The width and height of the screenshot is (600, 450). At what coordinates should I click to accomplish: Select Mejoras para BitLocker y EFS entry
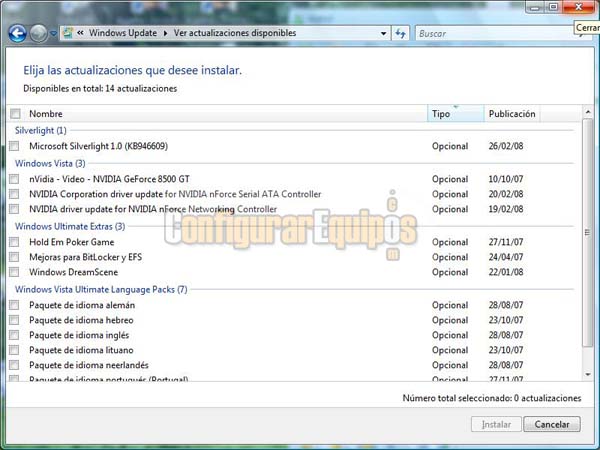click(x=85, y=257)
